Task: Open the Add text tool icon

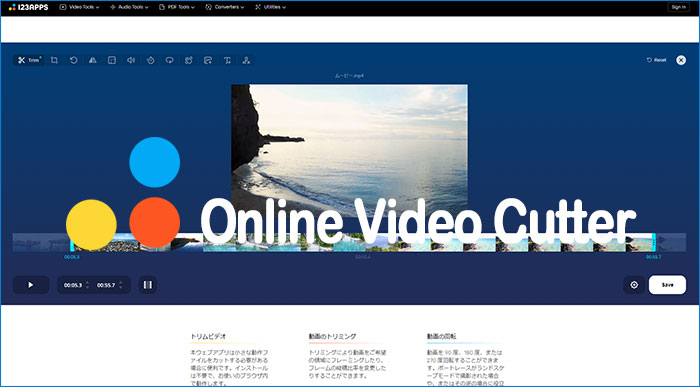Action: tap(227, 60)
